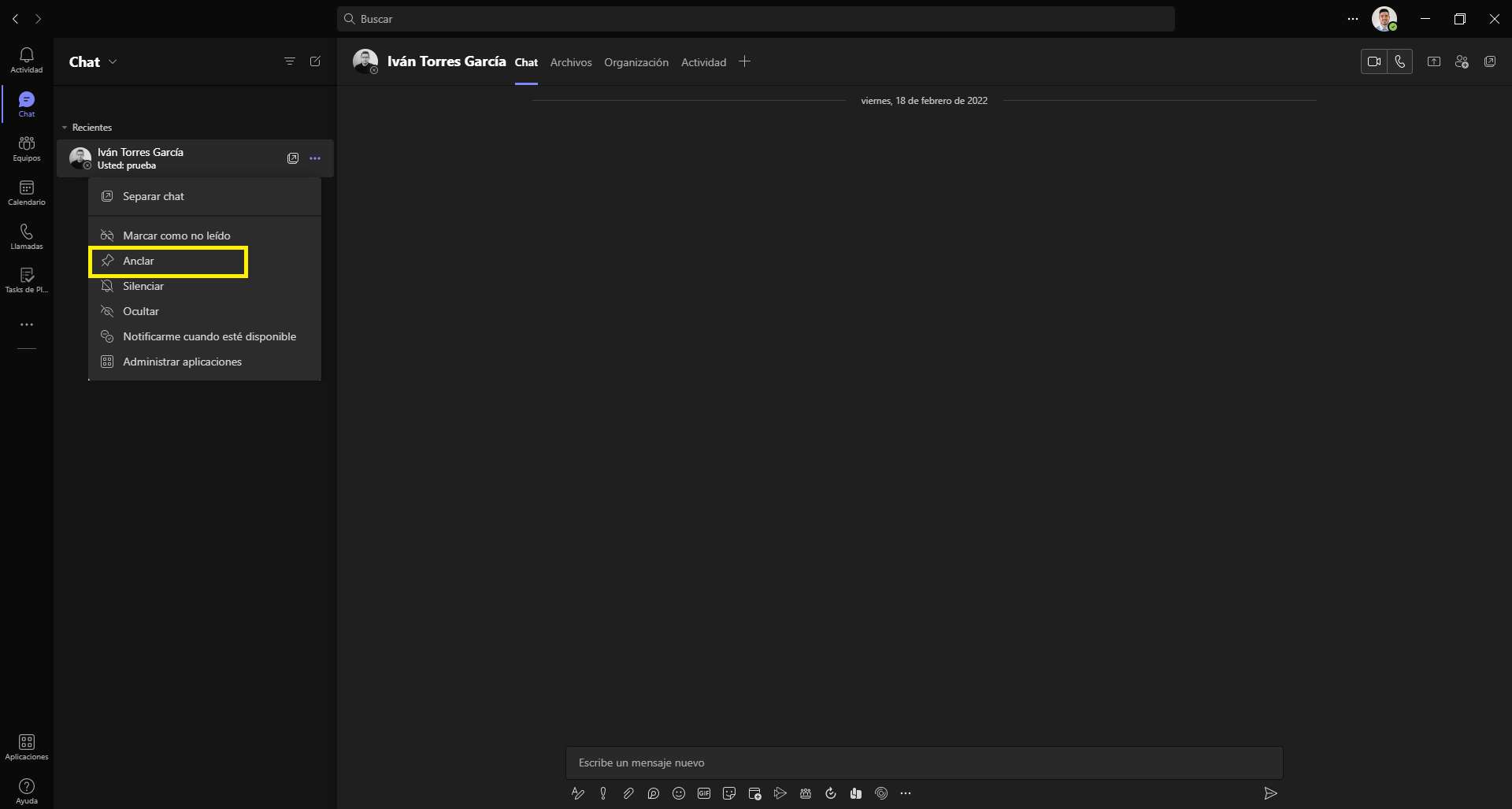The image size is (1512, 809).
Task: Open the message Format options
Action: tap(578, 793)
